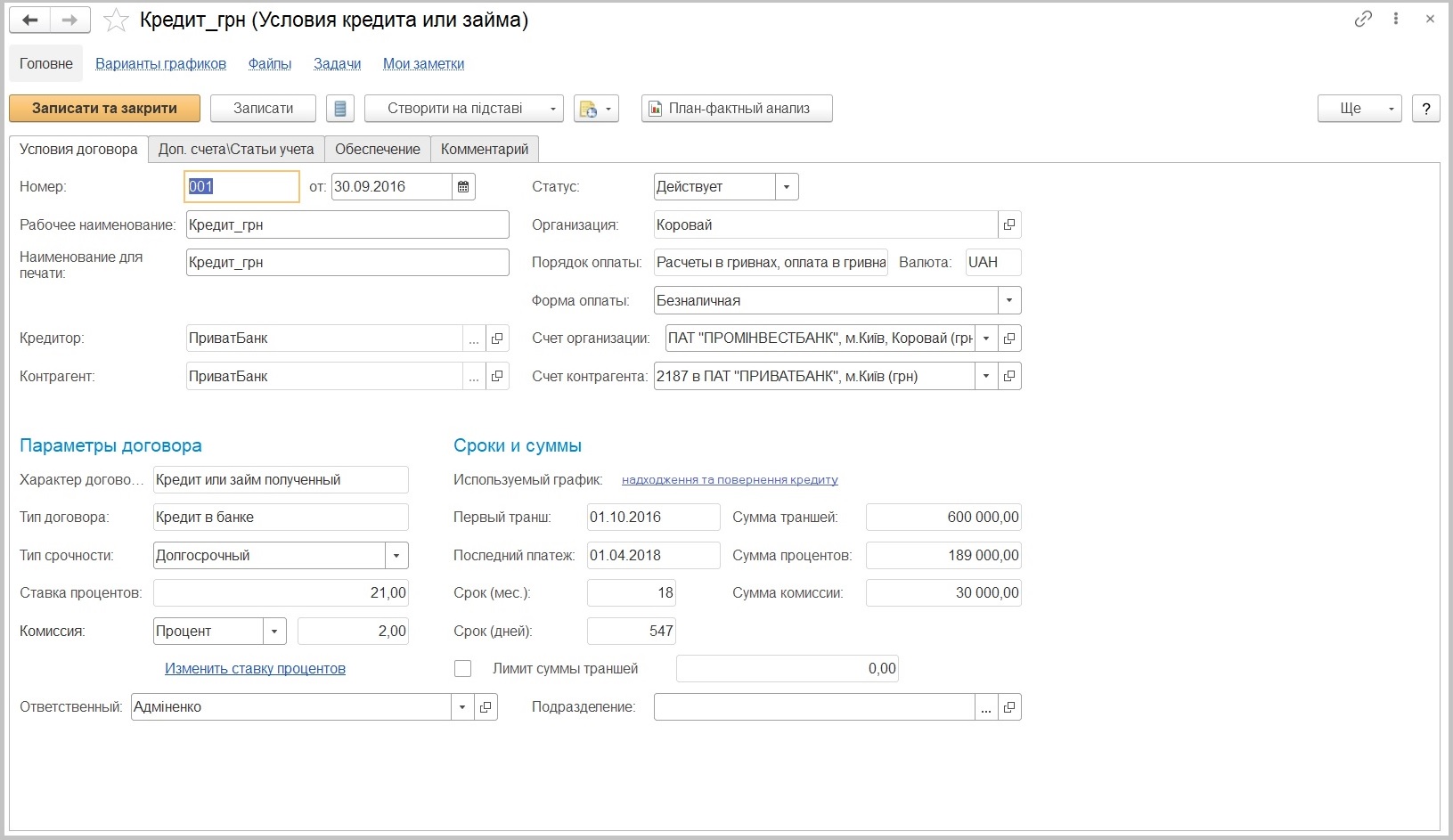The height and width of the screenshot is (840, 1453).
Task: Choose Подразделение via ellipsis button
Action: 986,707
